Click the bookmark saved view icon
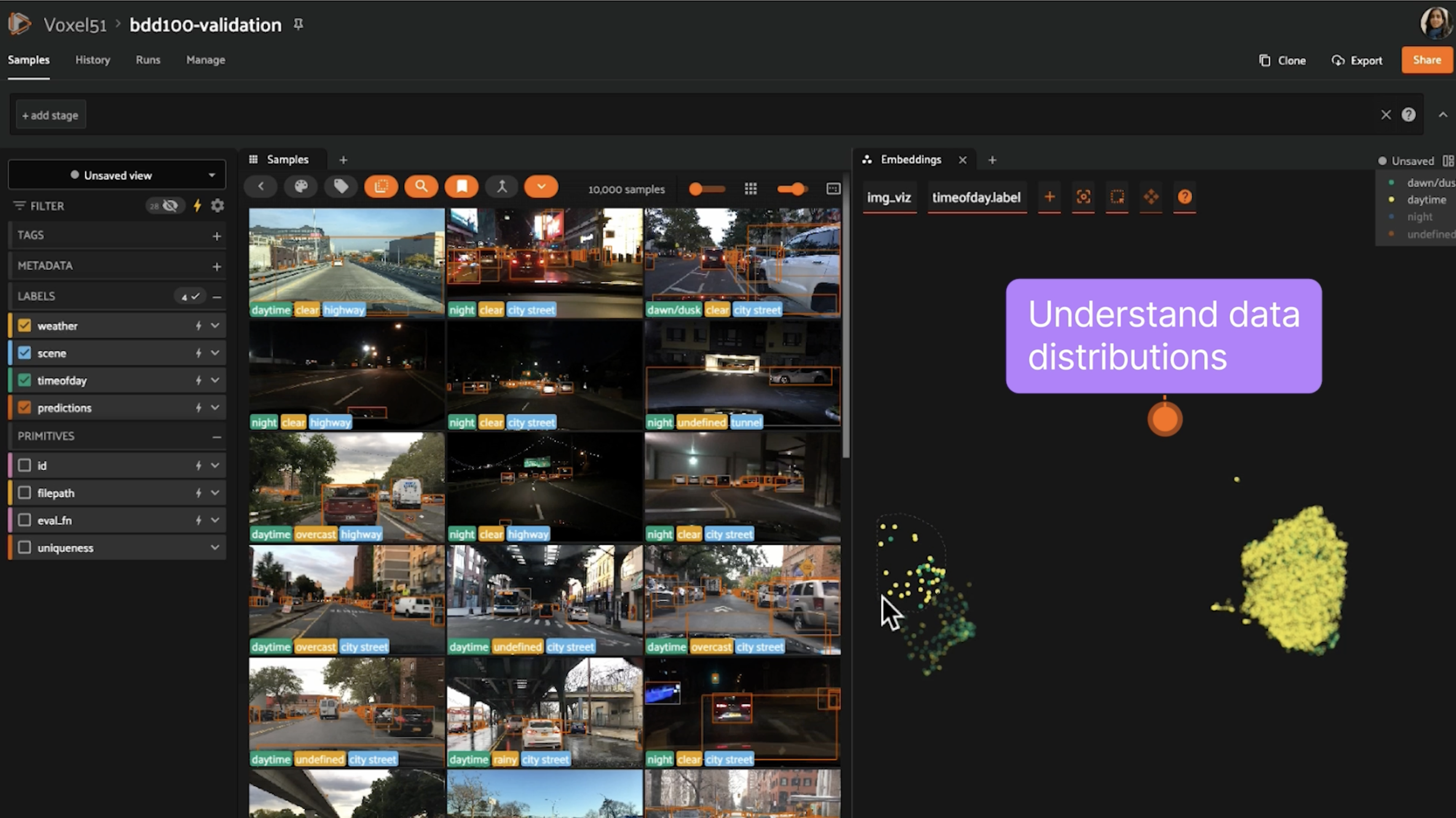Image resolution: width=1456 pixels, height=818 pixels. point(461,187)
